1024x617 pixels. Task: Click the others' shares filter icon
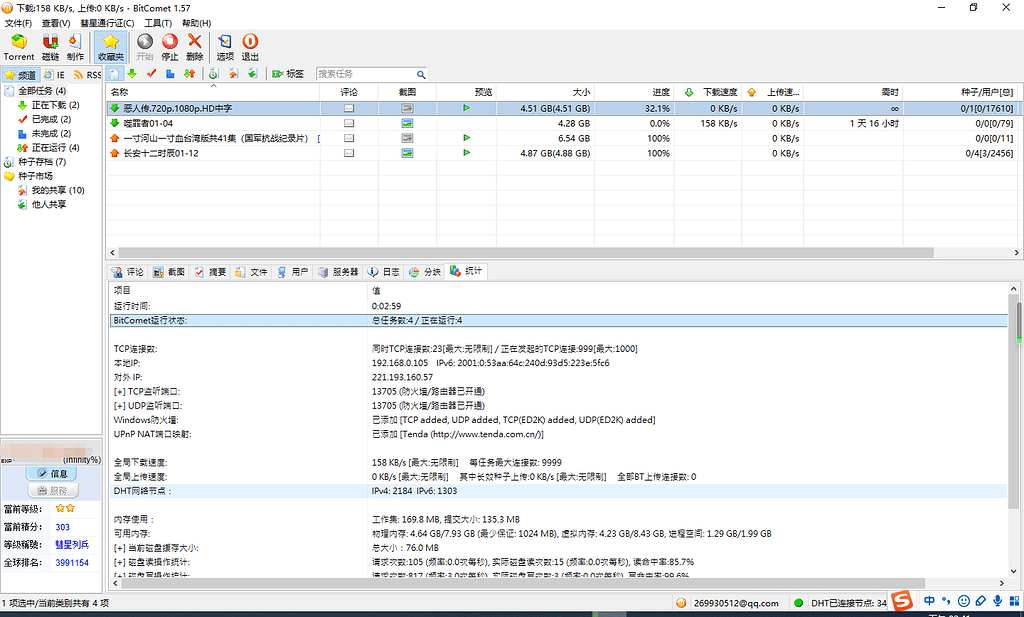pyautogui.click(x=252, y=74)
